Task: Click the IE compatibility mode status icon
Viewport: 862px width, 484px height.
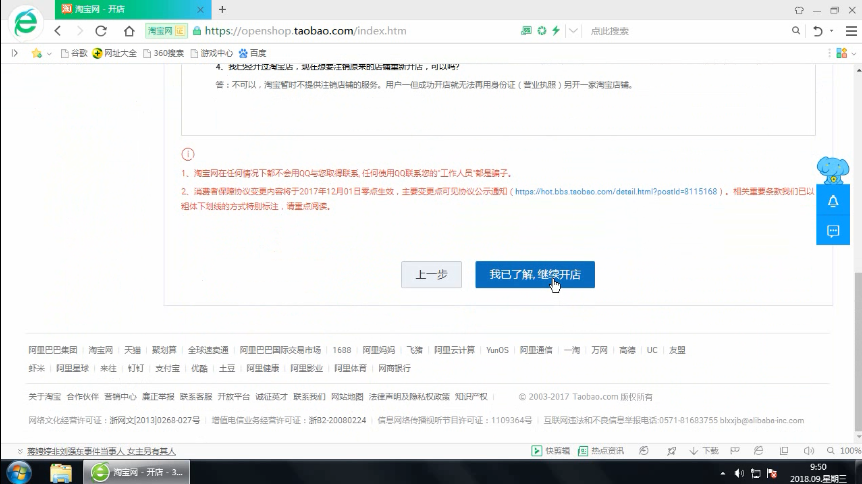Action: tap(759, 450)
